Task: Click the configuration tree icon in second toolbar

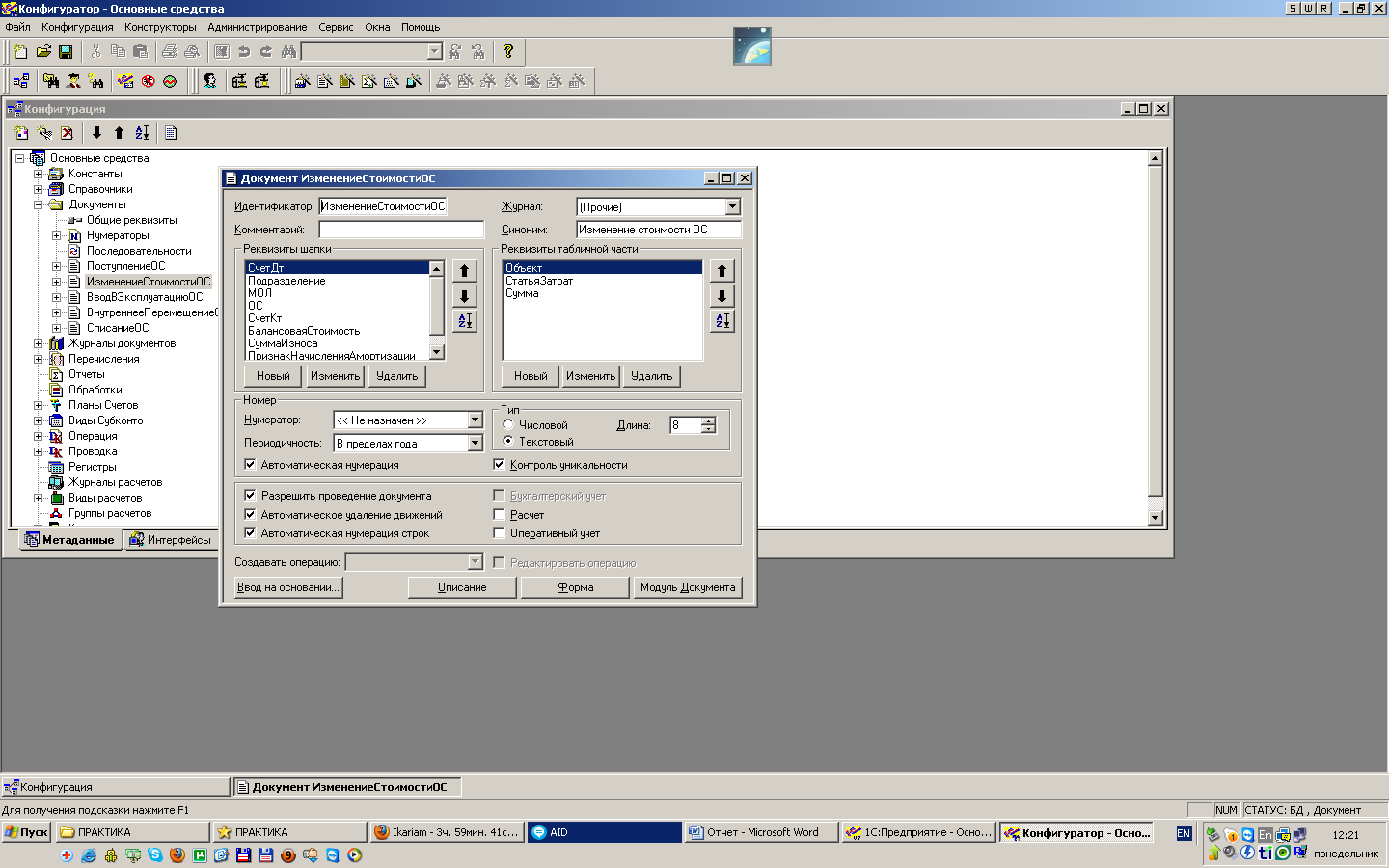Action: [x=21, y=81]
